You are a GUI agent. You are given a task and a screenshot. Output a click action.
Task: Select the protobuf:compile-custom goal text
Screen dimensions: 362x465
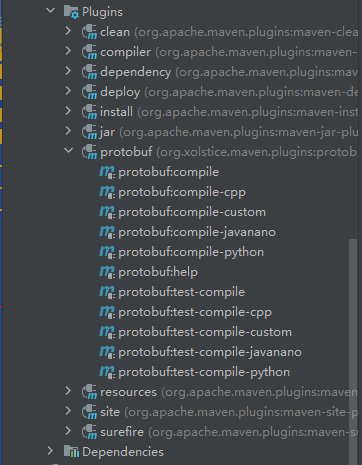click(x=192, y=212)
